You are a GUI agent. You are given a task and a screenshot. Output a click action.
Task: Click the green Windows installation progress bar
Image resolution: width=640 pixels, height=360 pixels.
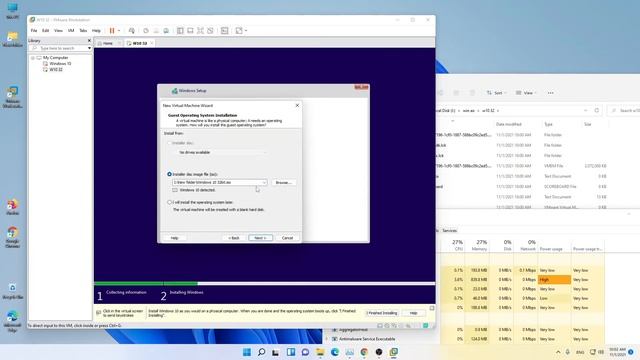pos(146,283)
